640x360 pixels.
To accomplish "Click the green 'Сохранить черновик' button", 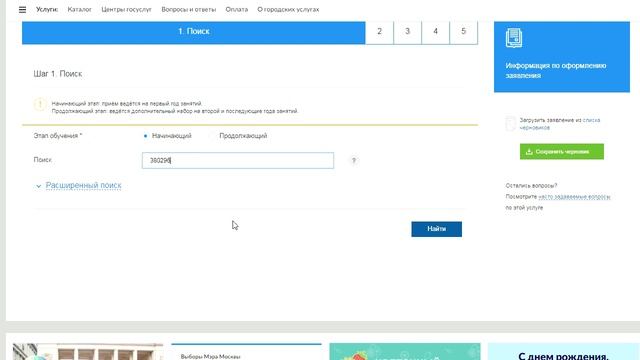I will point(562,151).
